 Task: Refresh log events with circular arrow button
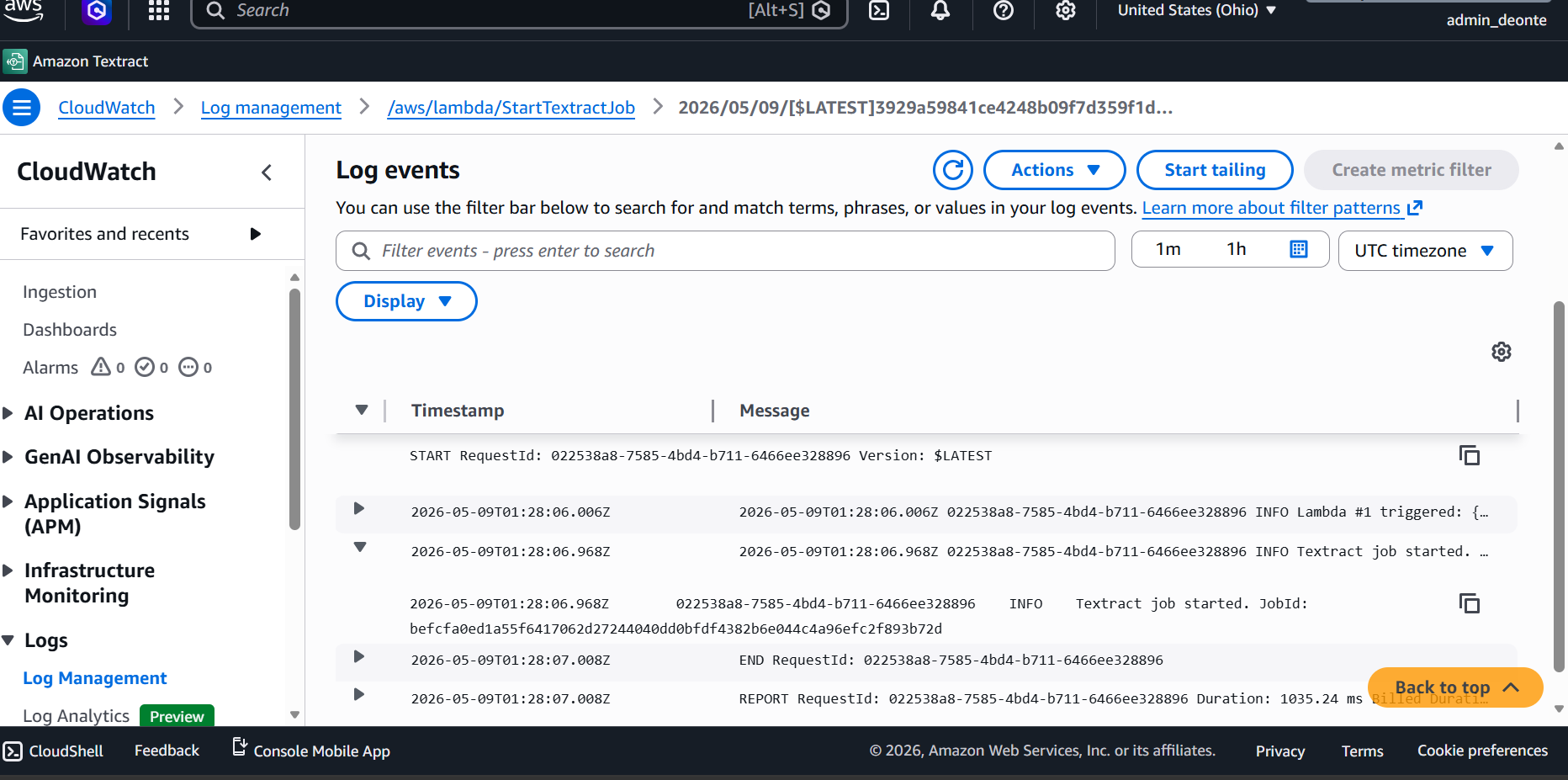[953, 170]
